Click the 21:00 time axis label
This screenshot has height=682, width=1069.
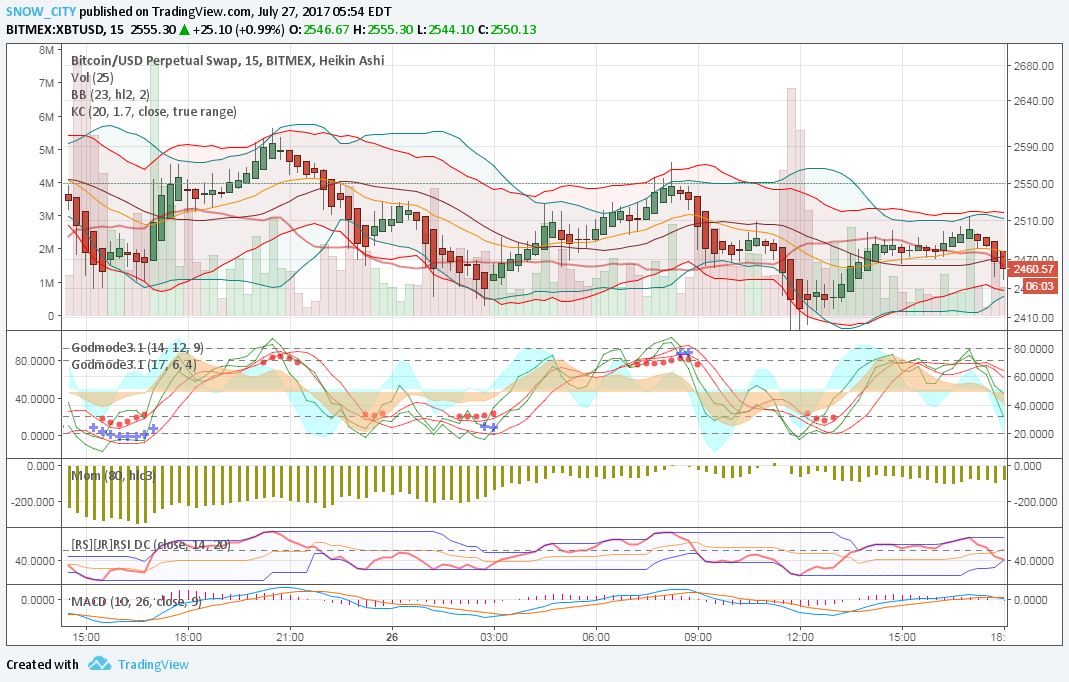[x=290, y=637]
